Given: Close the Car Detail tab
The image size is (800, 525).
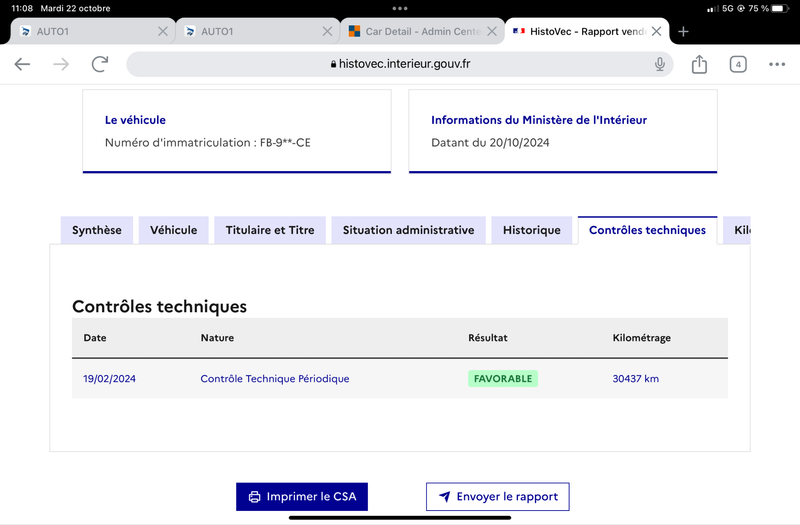Looking at the screenshot, I should click(x=492, y=32).
